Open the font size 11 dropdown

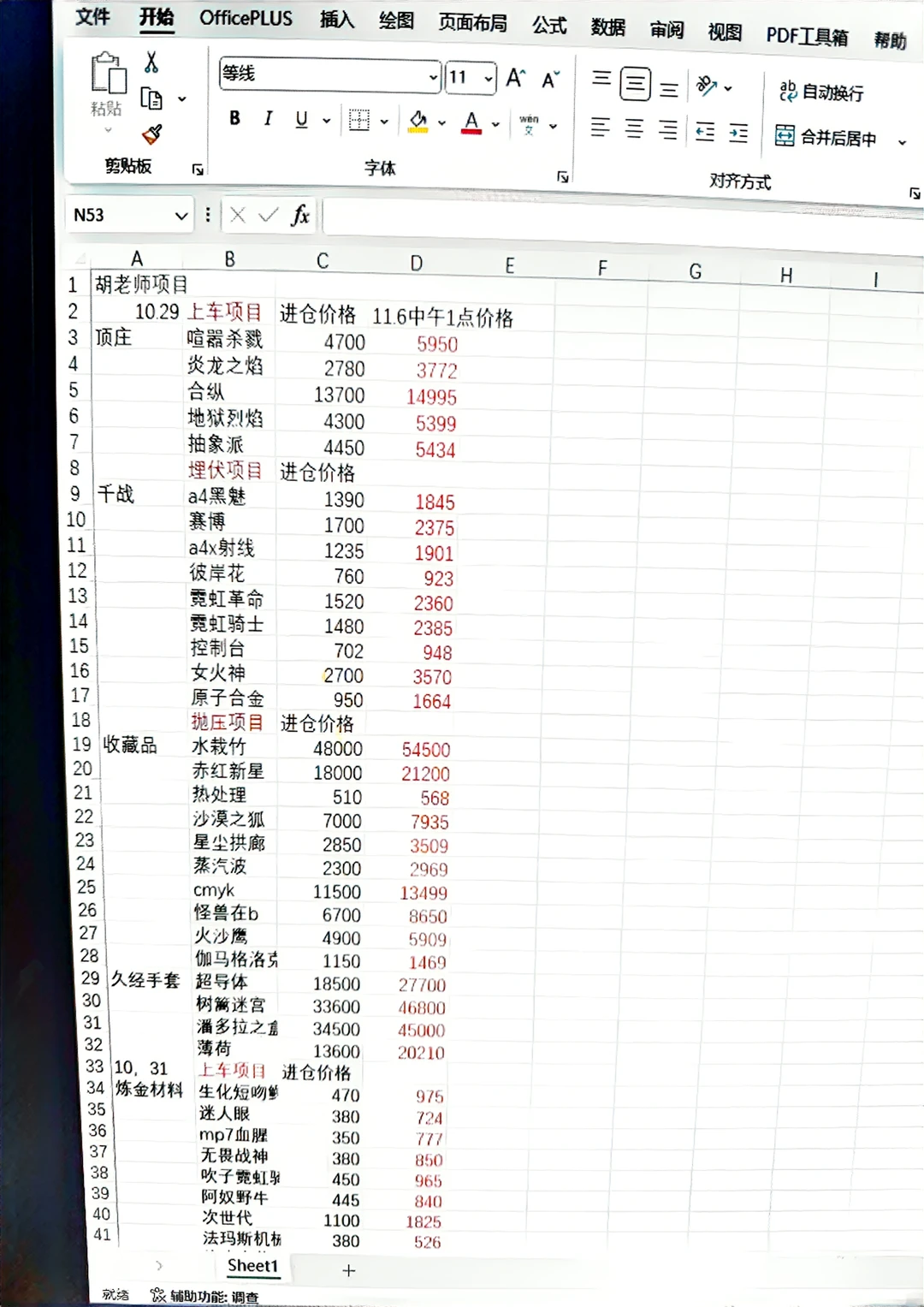click(489, 79)
